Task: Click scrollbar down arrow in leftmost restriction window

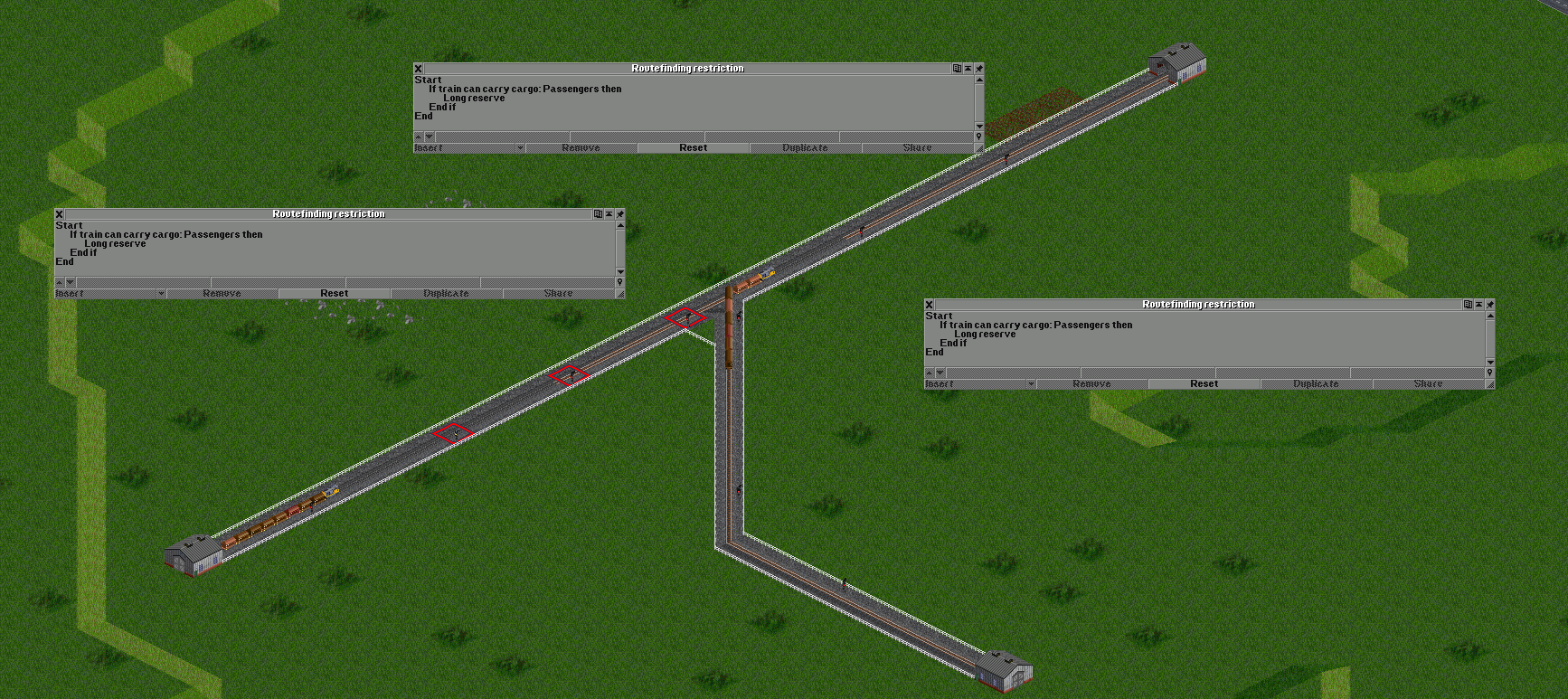Action: click(619, 271)
